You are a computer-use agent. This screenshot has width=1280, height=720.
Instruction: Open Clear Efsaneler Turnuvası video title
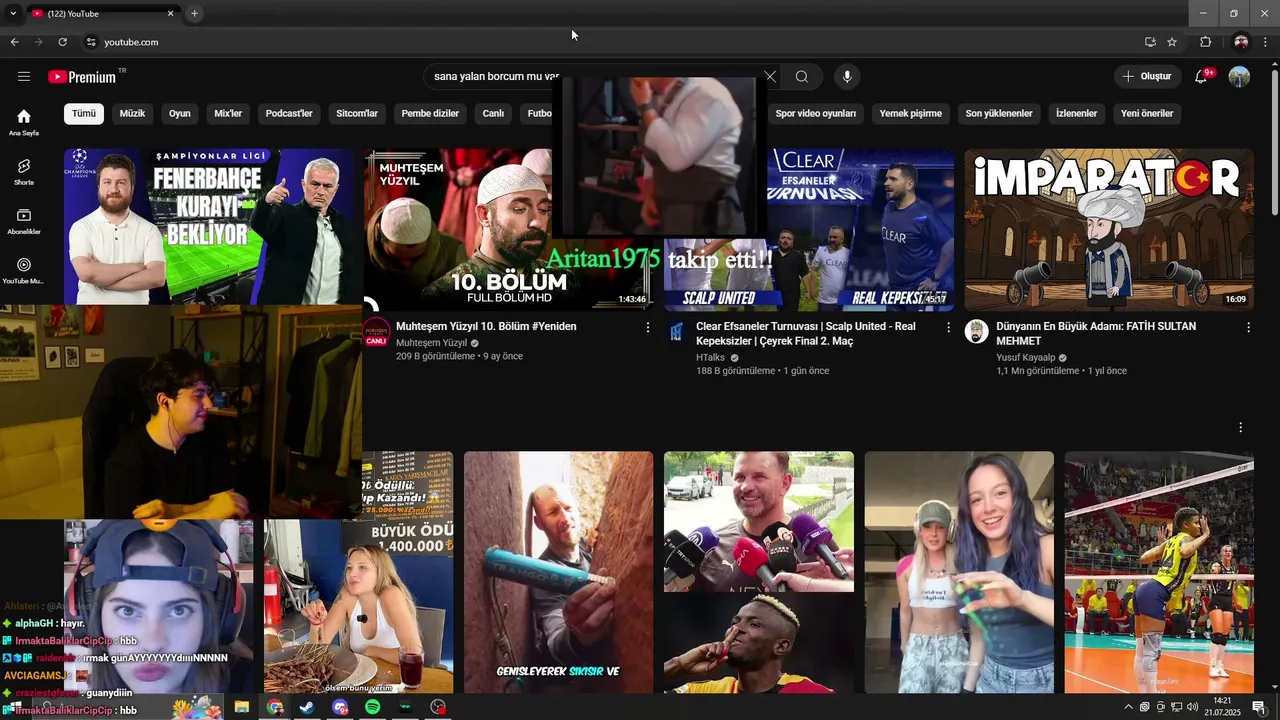coord(806,334)
